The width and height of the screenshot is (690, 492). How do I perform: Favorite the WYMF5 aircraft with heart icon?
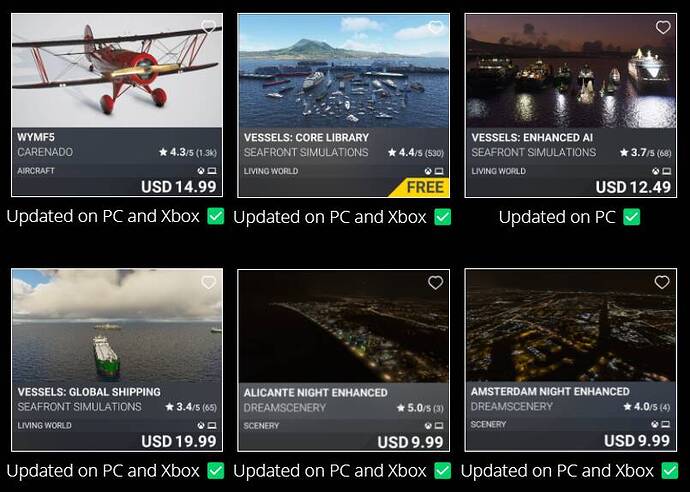pos(209,27)
